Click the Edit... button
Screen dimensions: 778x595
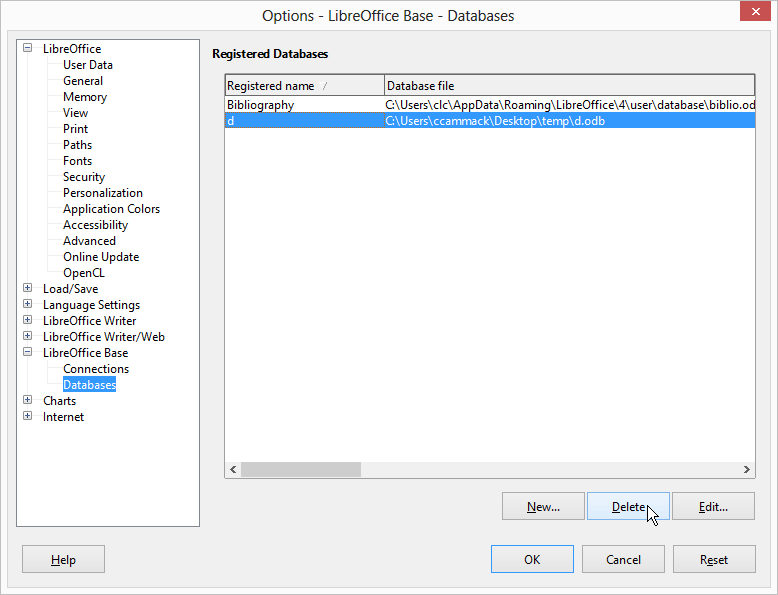point(713,506)
